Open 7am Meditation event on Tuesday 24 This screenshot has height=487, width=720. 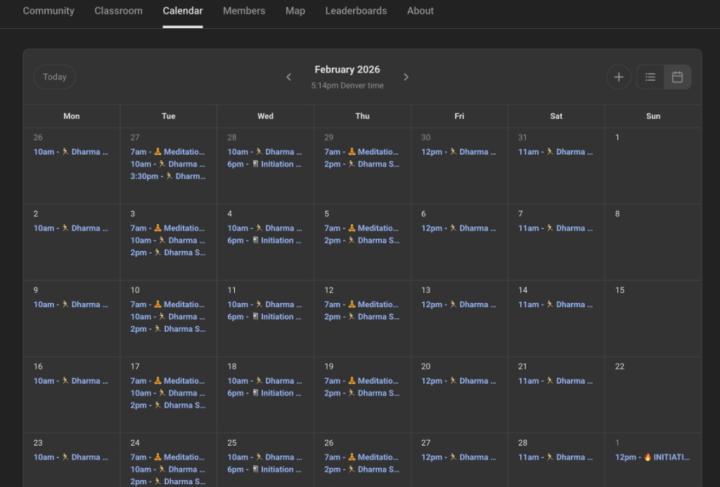pos(168,457)
